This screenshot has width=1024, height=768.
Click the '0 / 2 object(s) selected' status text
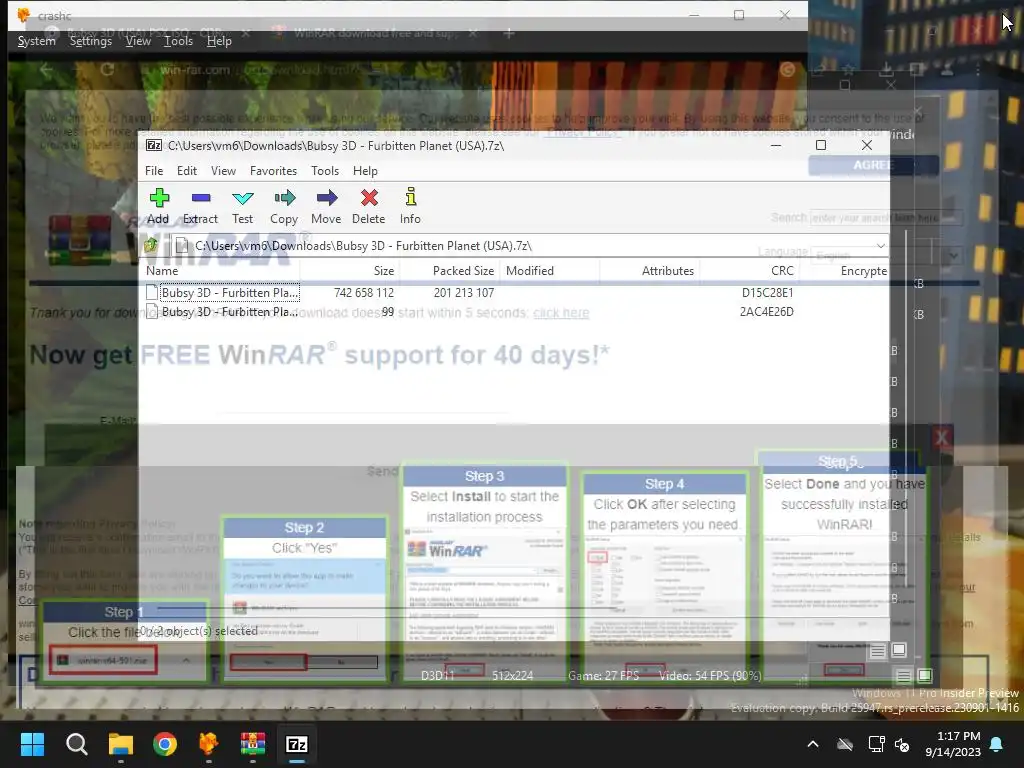pos(199,631)
